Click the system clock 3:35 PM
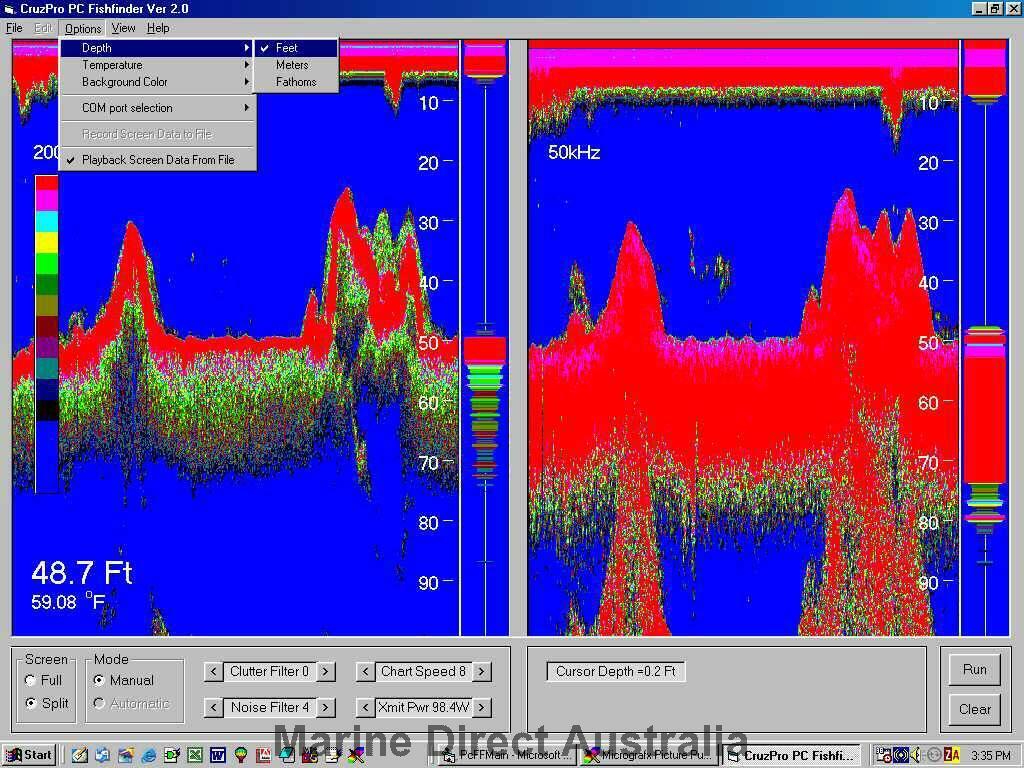Viewport: 1024px width, 768px height. tap(991, 756)
